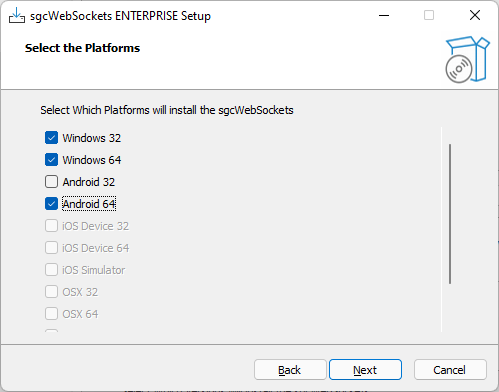Check the iOS Simulator box
The height and width of the screenshot is (392, 499).
pyautogui.click(x=51, y=270)
